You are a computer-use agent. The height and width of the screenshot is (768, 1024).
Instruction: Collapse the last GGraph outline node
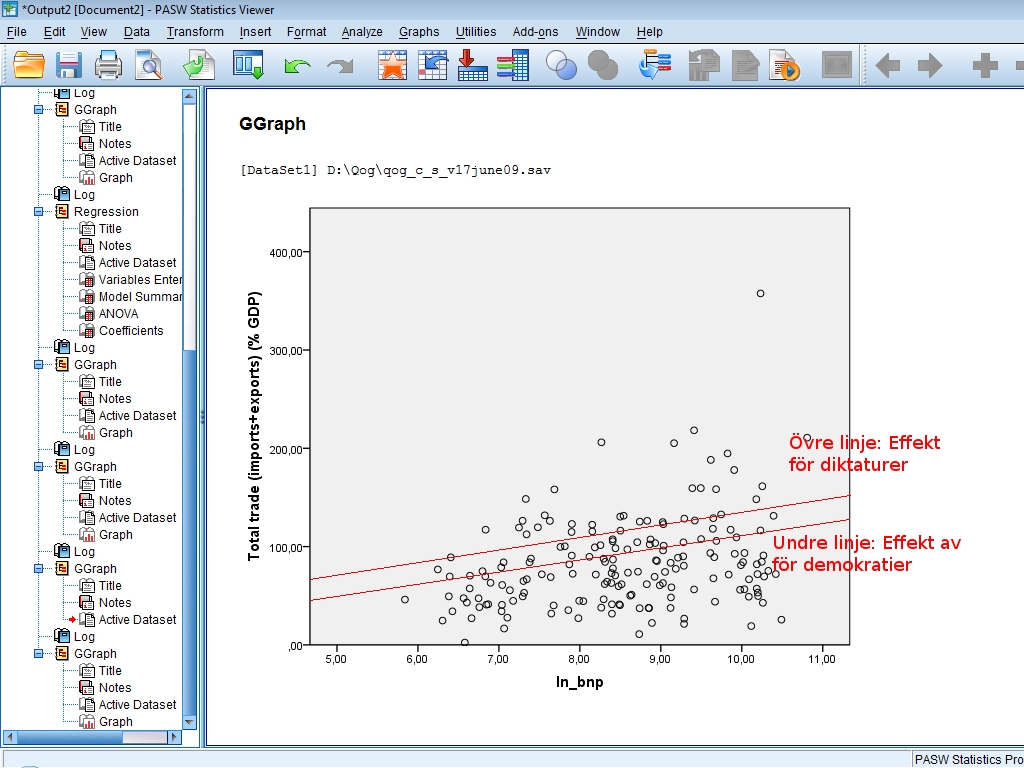click(39, 654)
